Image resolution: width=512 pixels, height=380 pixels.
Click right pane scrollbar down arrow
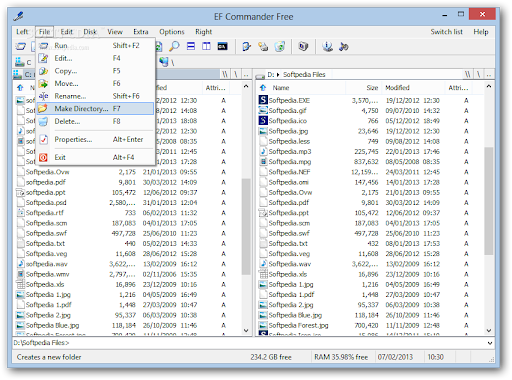489,330
